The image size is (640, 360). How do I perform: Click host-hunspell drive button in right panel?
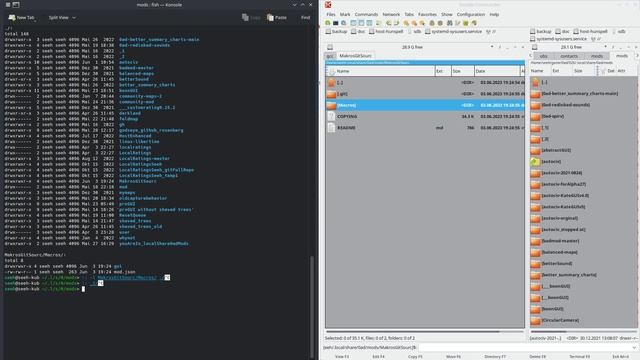tap(591, 31)
